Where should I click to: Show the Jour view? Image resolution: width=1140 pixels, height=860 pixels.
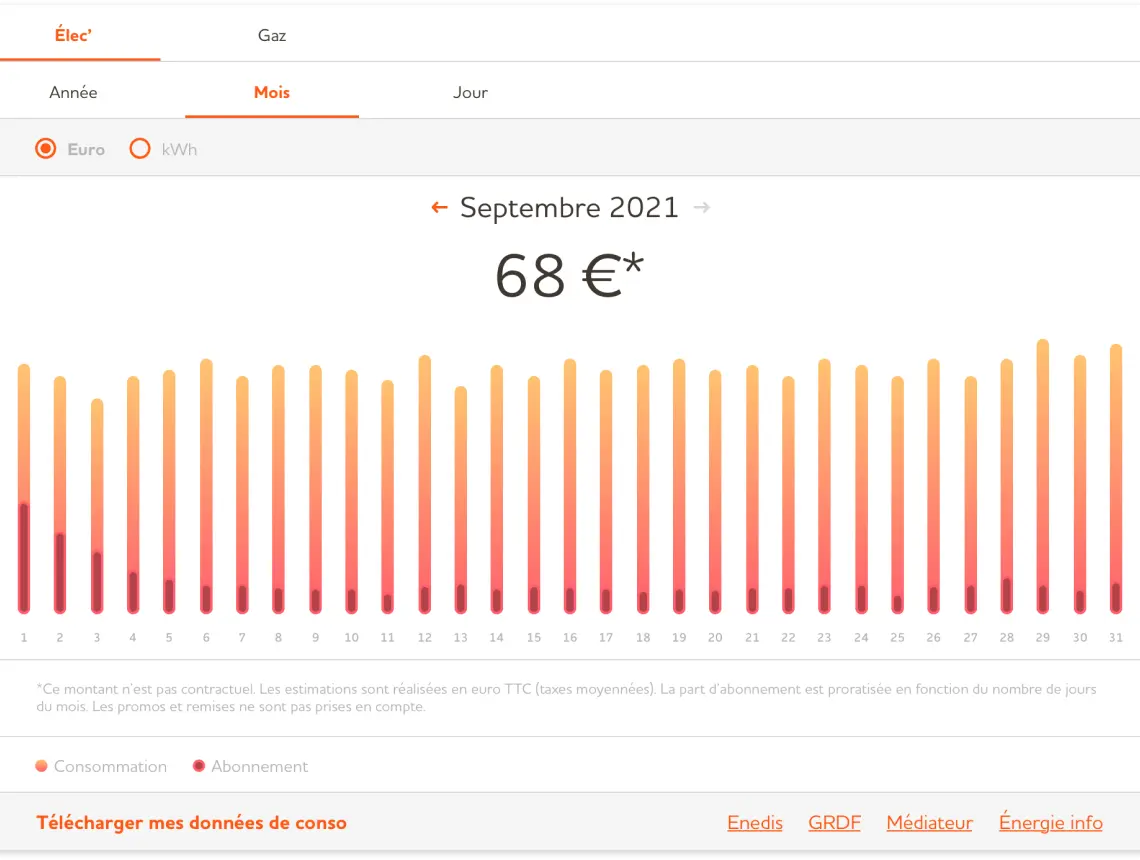click(x=470, y=92)
